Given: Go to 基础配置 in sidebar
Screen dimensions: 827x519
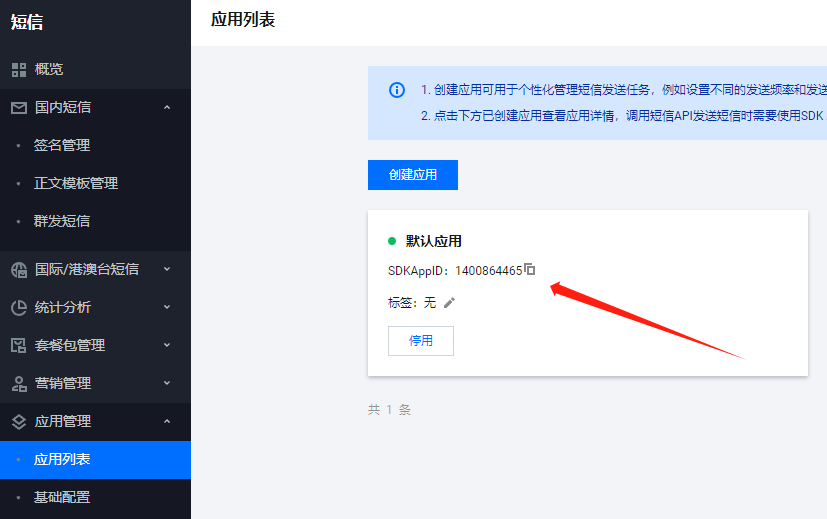Looking at the screenshot, I should (x=62, y=497).
